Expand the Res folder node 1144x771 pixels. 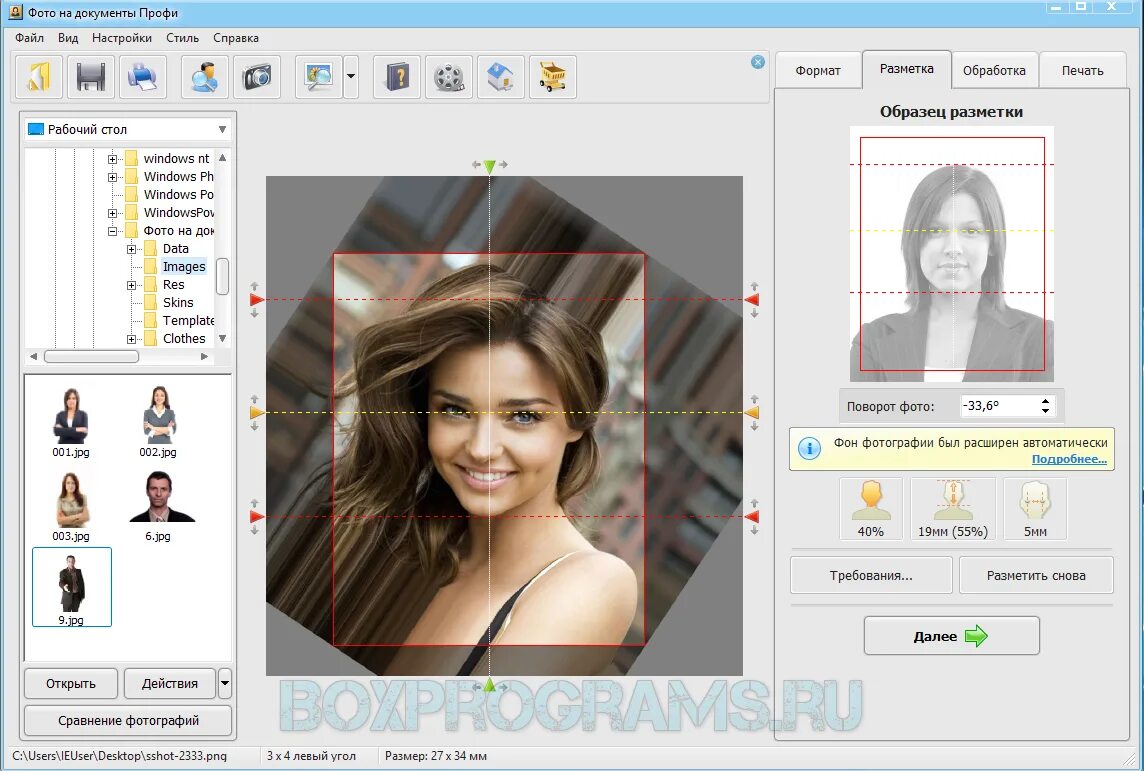131,285
